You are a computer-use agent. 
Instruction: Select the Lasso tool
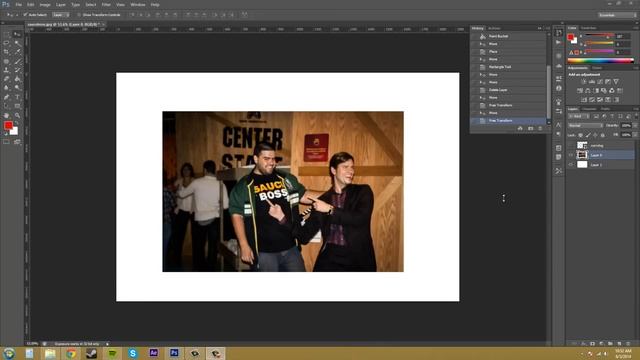[x=7, y=43]
